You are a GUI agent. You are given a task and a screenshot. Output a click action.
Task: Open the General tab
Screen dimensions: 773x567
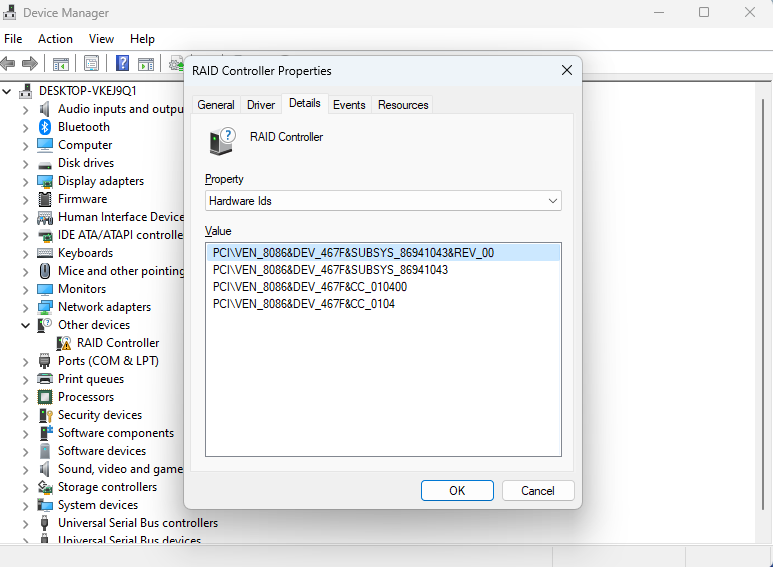point(216,105)
